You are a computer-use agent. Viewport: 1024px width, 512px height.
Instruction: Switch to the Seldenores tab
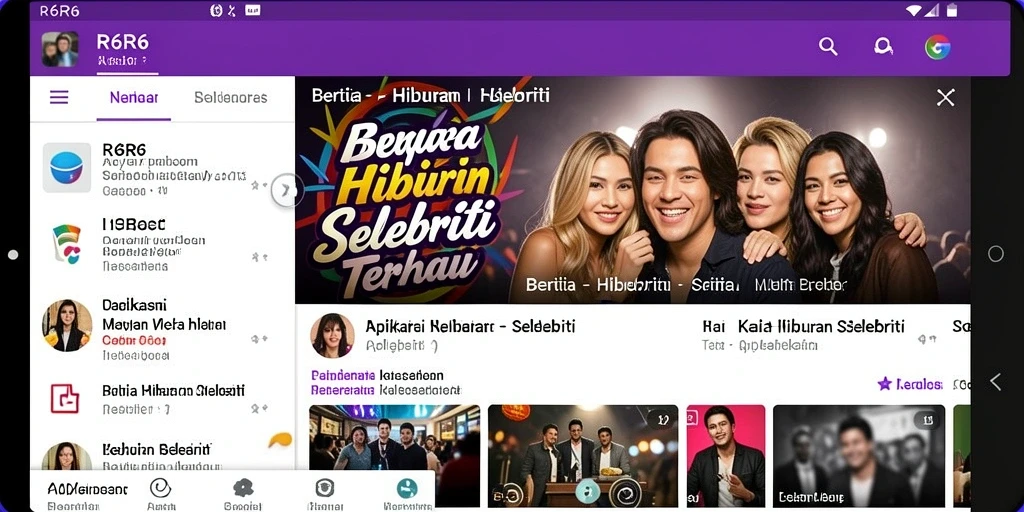click(231, 98)
